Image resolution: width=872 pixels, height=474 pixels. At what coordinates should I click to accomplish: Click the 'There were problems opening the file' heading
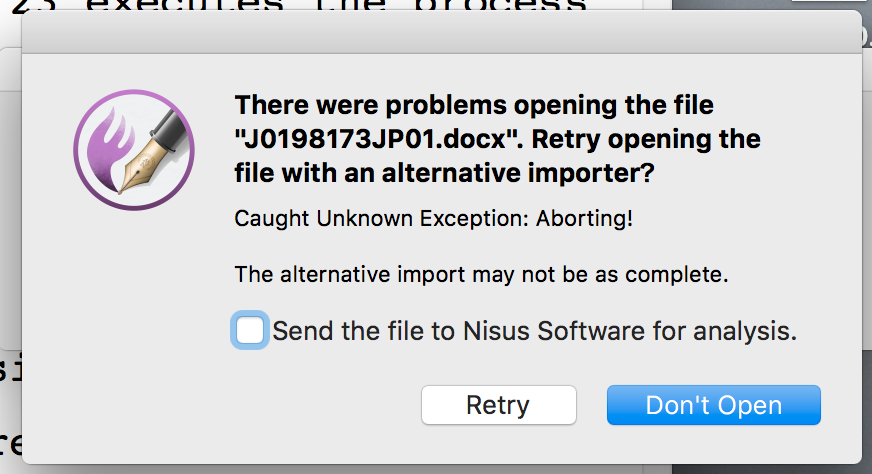point(474,105)
